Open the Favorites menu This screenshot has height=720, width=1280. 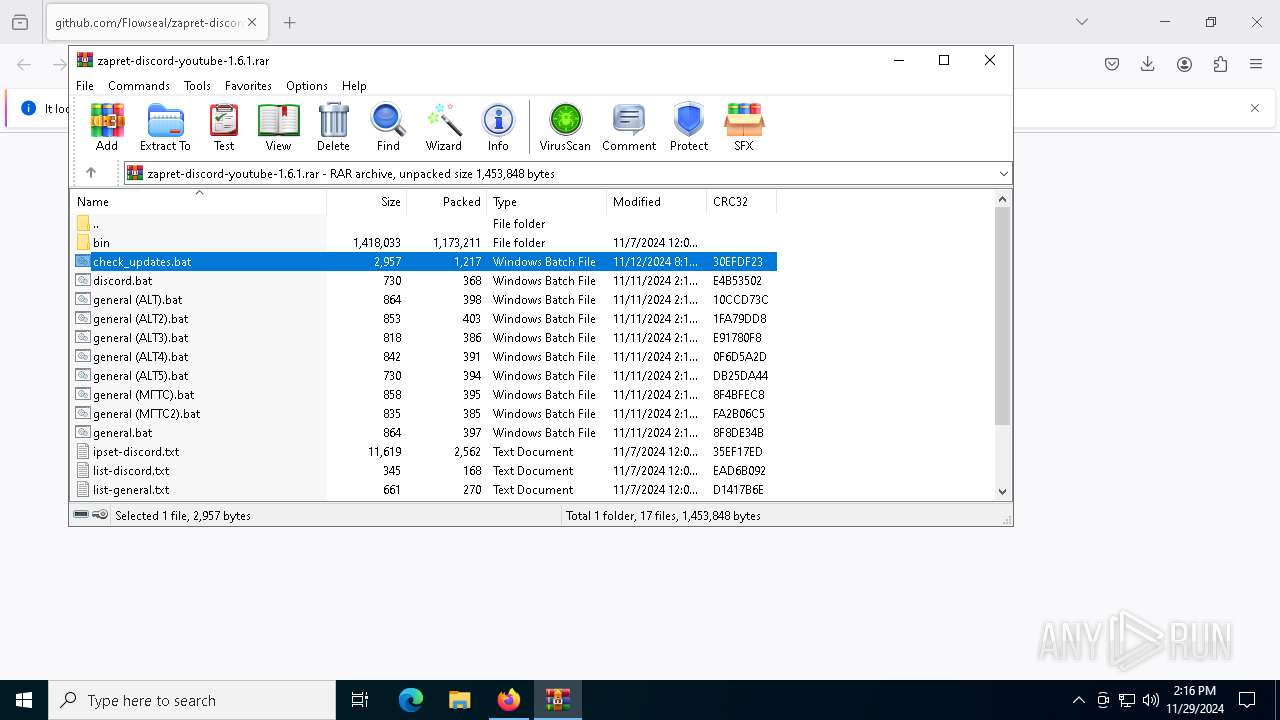[x=248, y=86]
